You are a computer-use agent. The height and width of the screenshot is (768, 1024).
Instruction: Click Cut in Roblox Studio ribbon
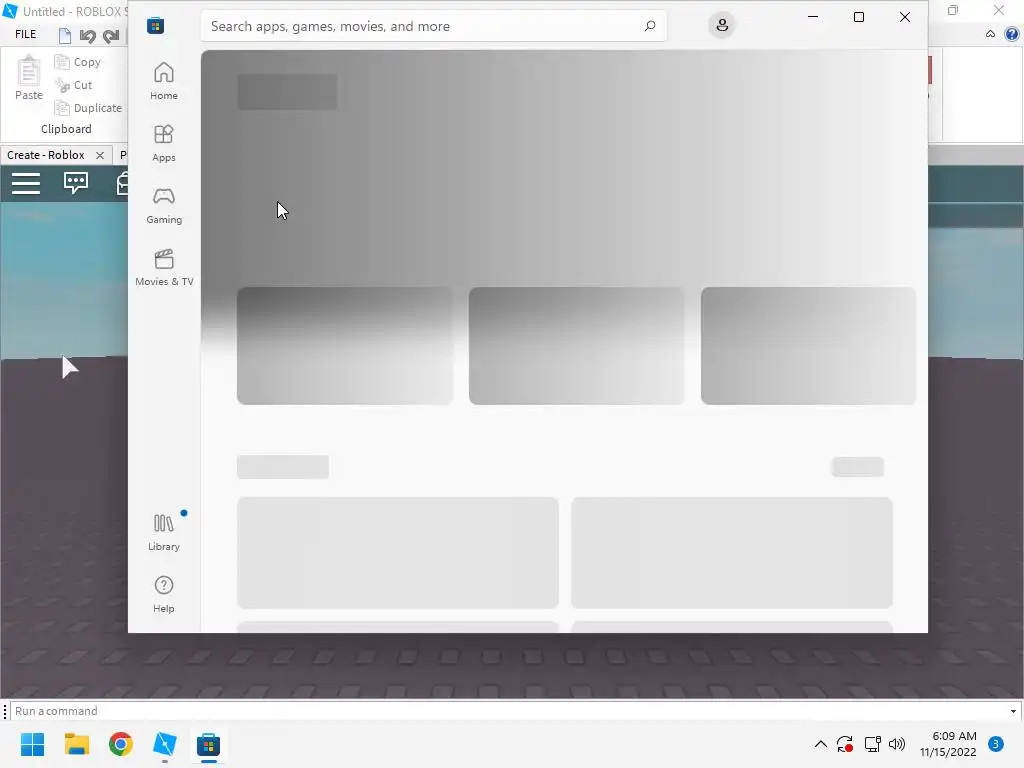[74, 85]
